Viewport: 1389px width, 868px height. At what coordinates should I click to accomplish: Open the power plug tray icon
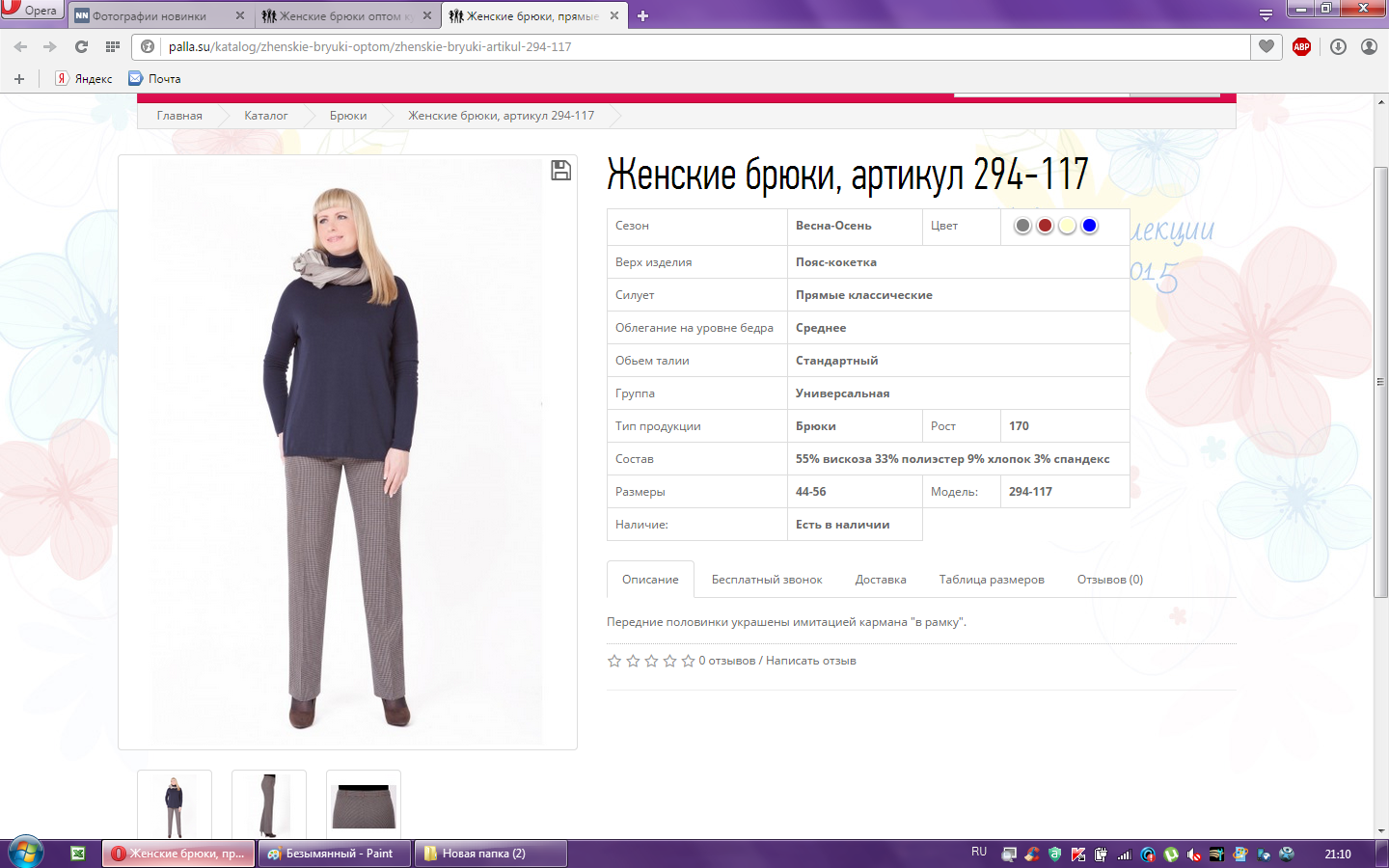point(1102,854)
